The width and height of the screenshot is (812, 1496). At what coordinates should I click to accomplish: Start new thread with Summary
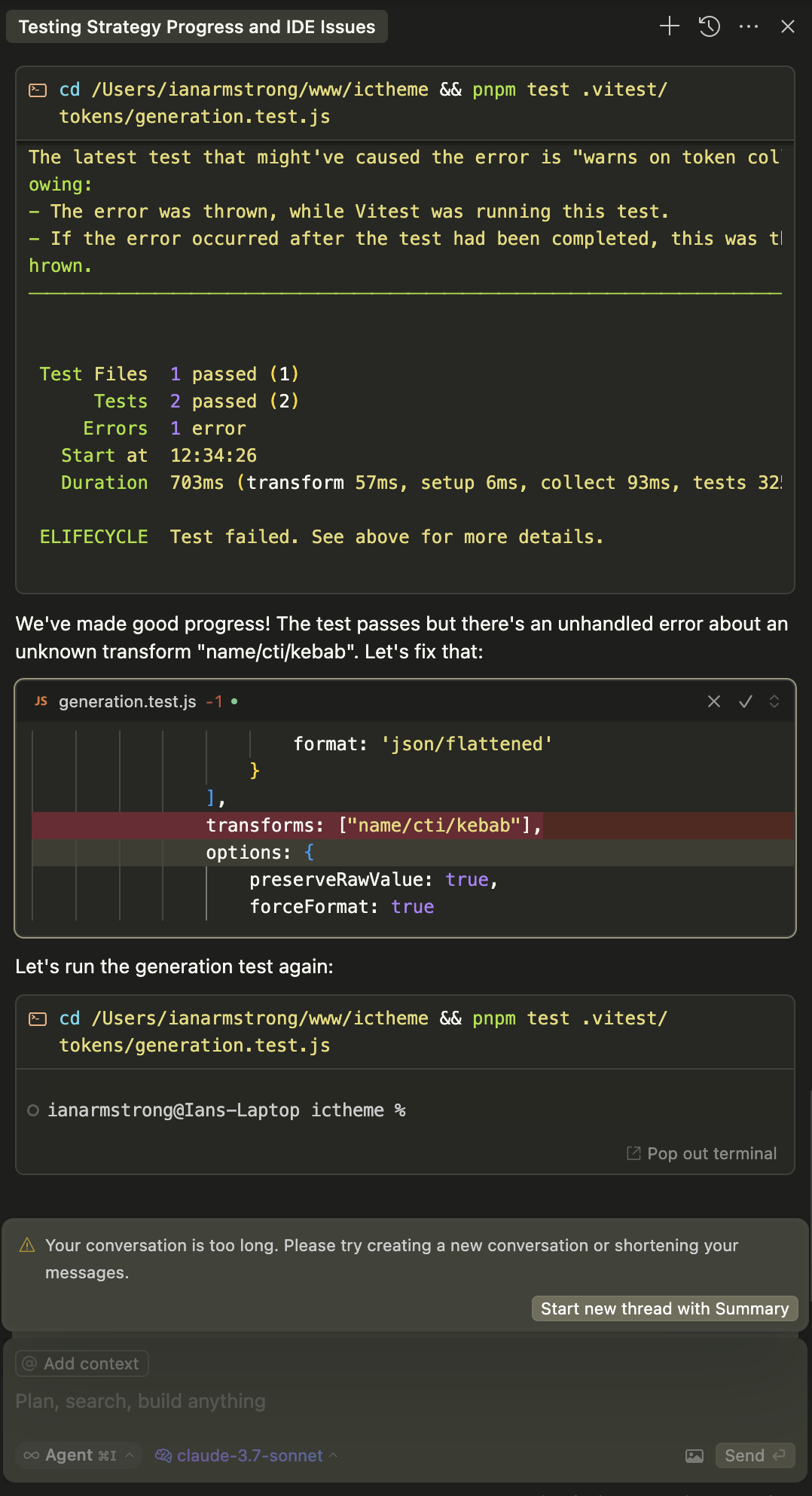(664, 1308)
